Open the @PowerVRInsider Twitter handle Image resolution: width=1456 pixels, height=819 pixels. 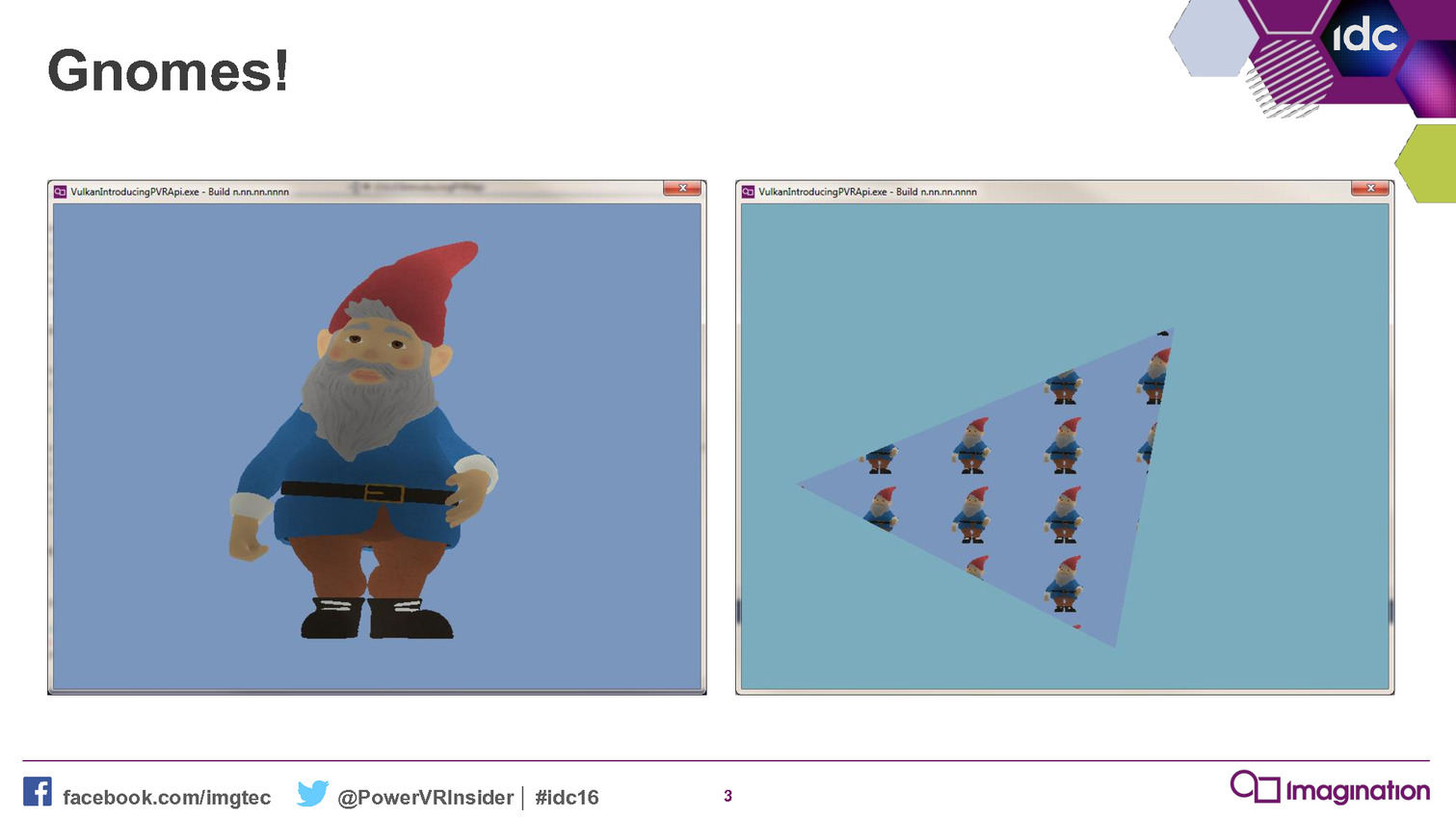click(x=425, y=798)
